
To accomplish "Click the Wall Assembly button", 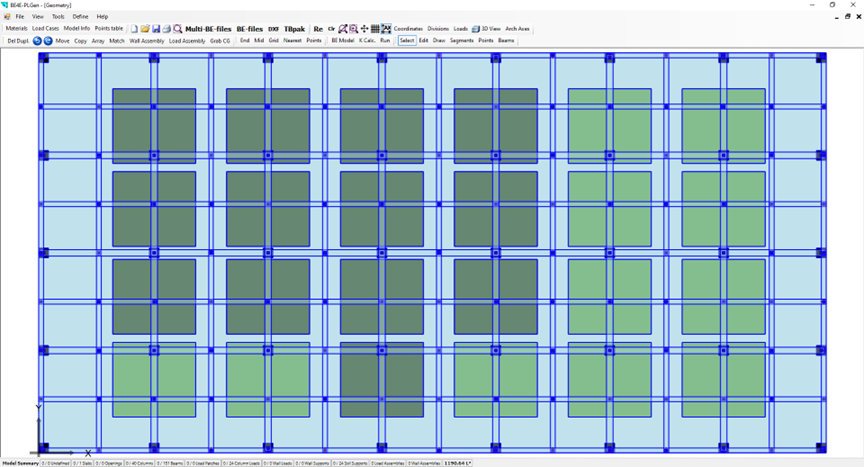I will tap(147, 41).
